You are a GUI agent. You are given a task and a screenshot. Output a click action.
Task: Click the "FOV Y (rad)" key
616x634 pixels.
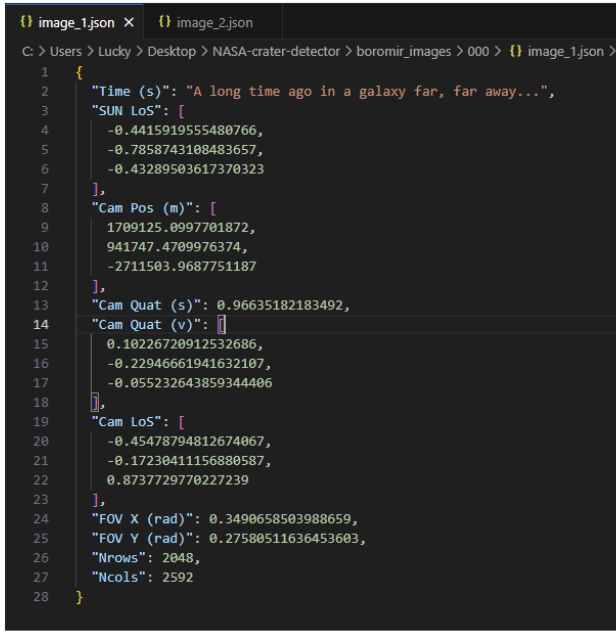(142, 539)
